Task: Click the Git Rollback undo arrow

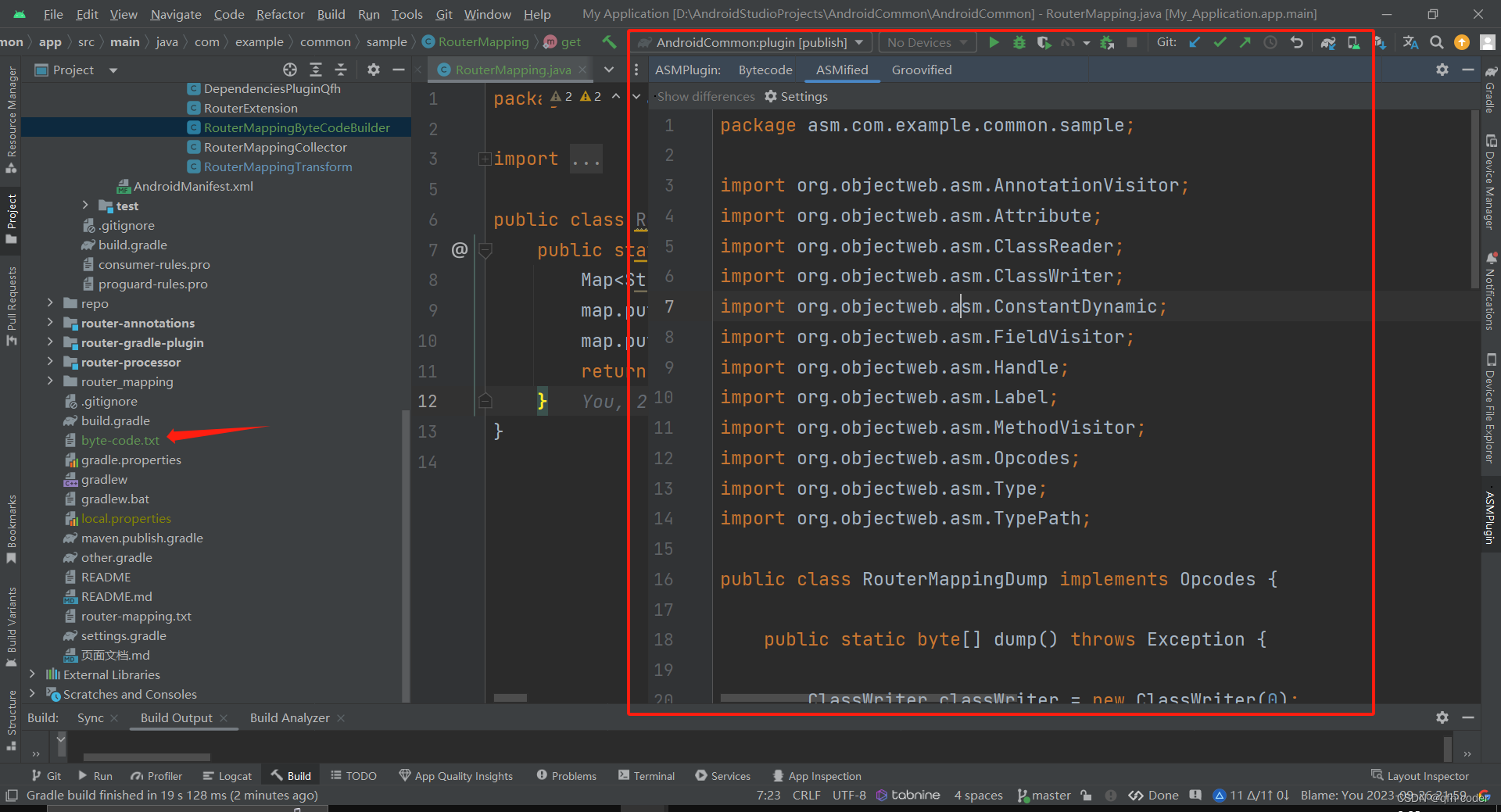Action: 1296,42
